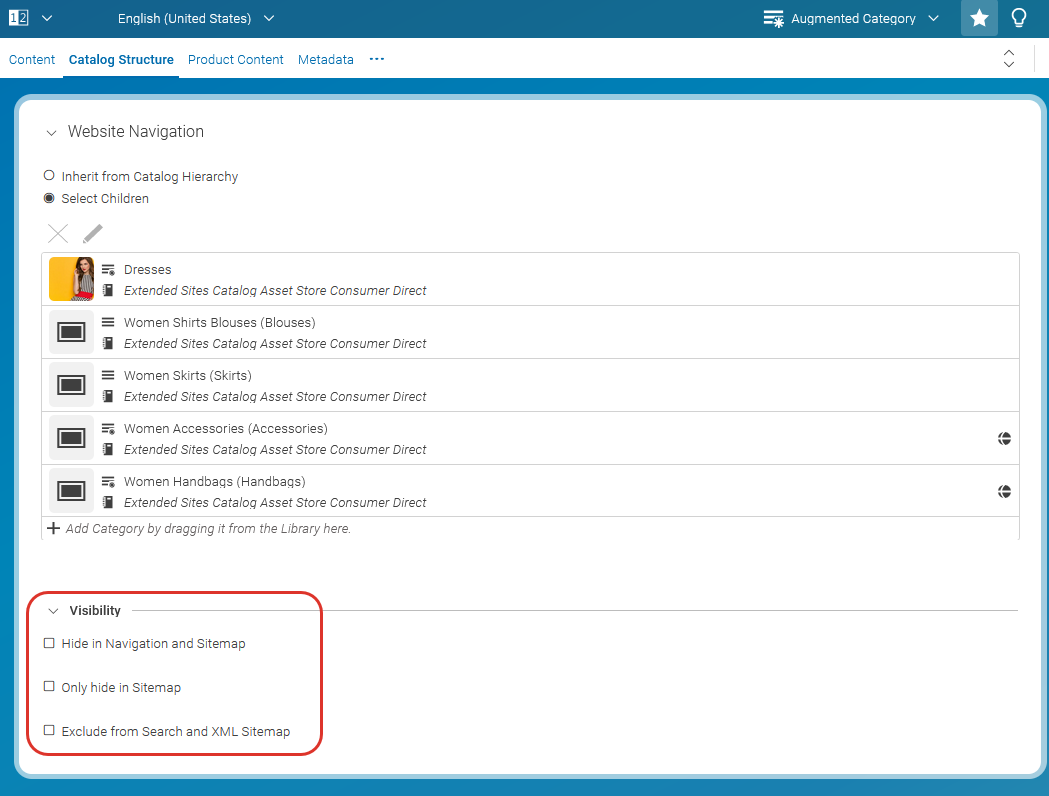Collapse the Website Navigation section

coord(50,132)
